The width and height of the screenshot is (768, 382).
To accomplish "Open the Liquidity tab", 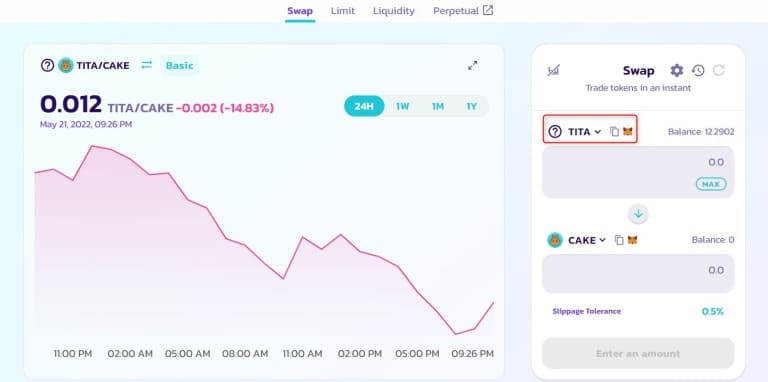I will [x=394, y=11].
